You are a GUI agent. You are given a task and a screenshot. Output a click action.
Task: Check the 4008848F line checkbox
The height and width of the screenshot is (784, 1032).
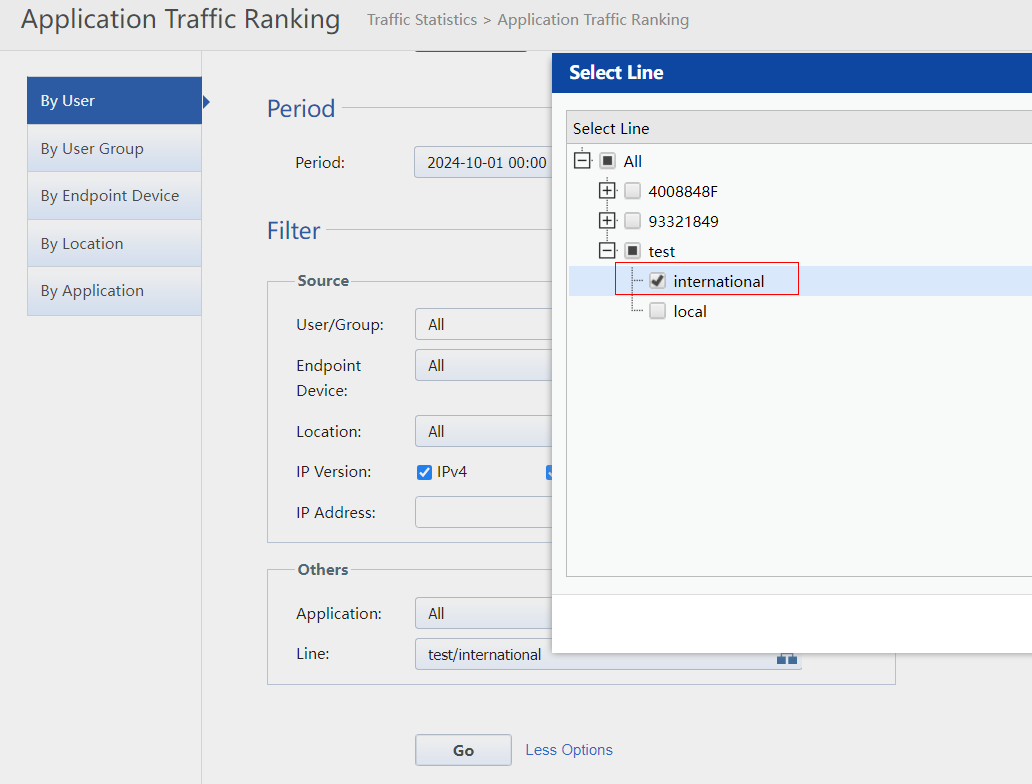[x=633, y=191]
